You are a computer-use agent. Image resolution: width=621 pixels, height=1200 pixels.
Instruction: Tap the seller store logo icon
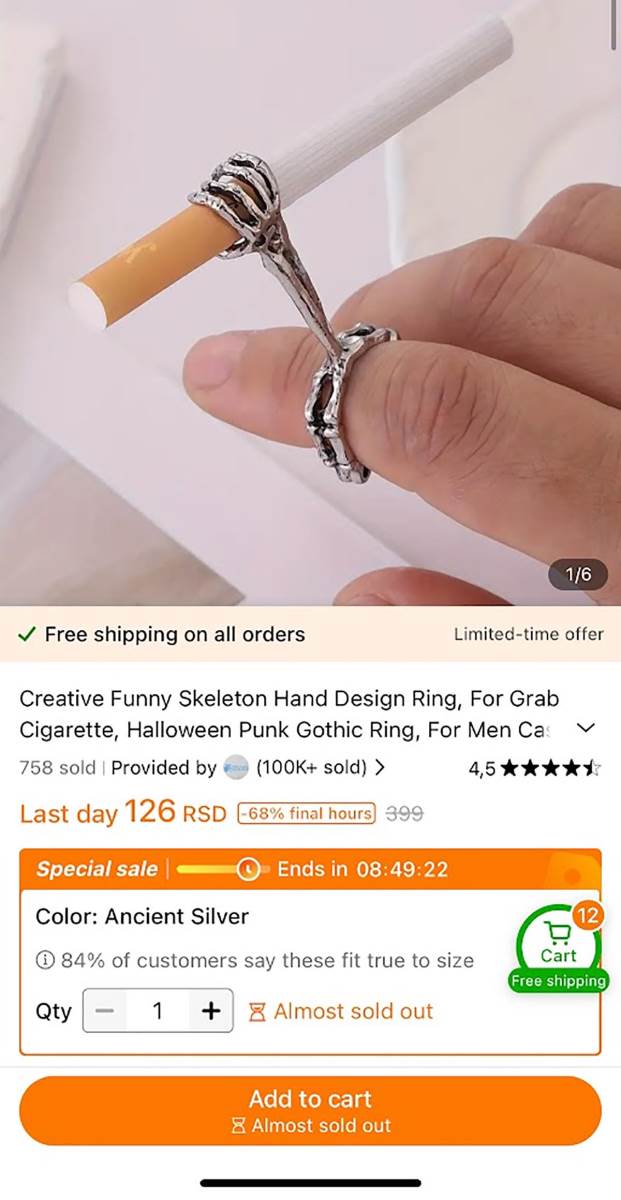[236, 768]
